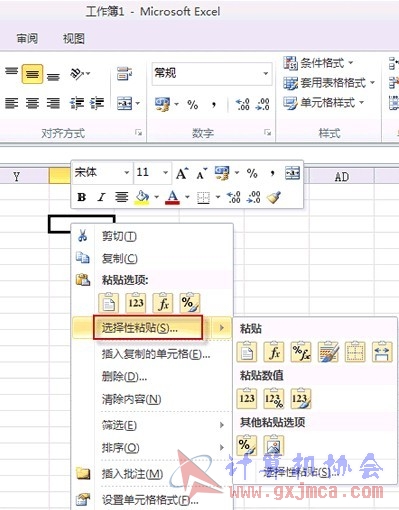
Task: Select Paste Values 123 icon under 粘贴数值
Action: [x=247, y=398]
